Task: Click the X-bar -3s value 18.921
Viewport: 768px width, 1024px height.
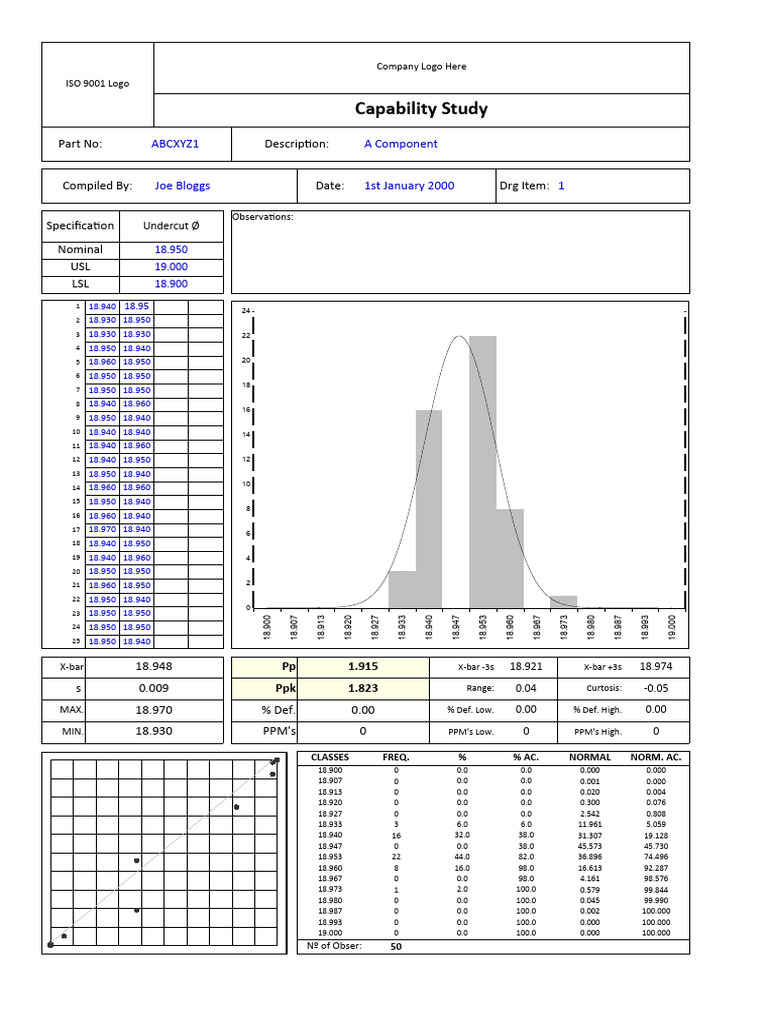Action: [526, 667]
